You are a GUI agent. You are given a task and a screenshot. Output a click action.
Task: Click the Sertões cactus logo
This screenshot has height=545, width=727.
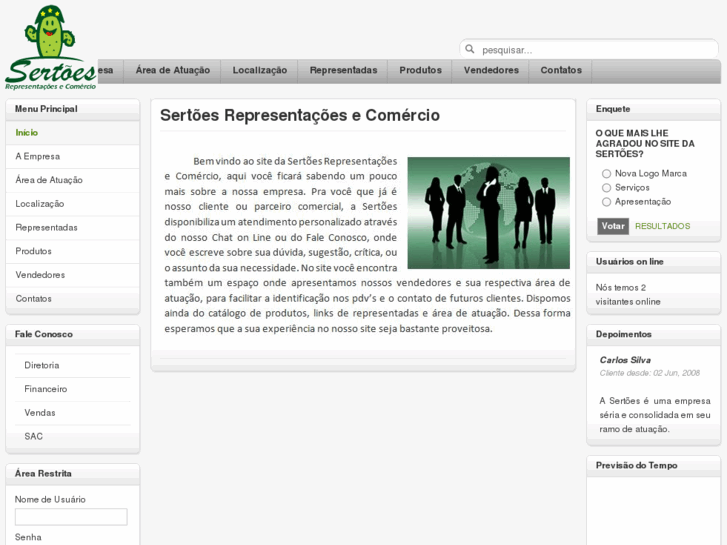(x=51, y=47)
